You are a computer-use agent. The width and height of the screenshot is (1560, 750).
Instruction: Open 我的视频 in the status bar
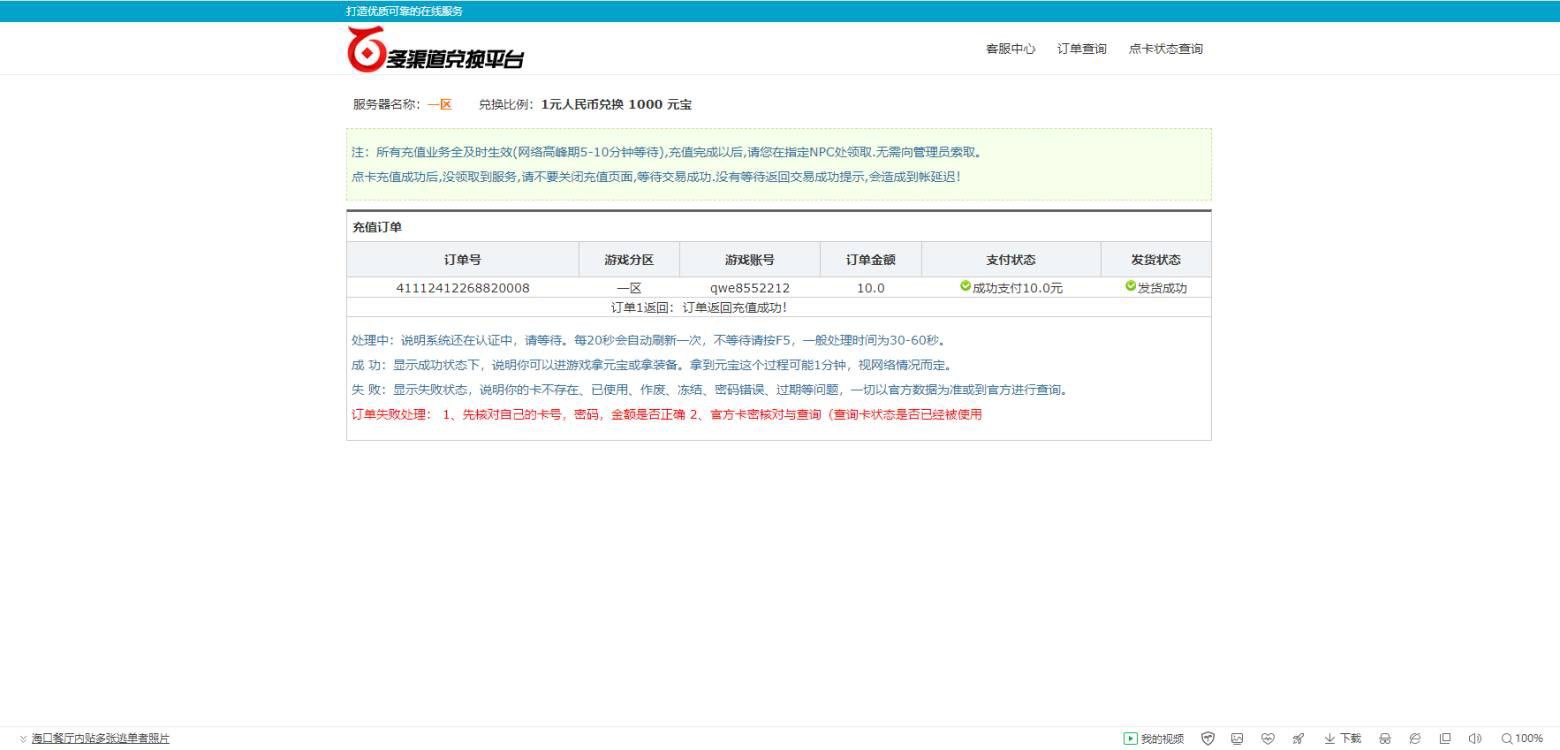click(1154, 739)
